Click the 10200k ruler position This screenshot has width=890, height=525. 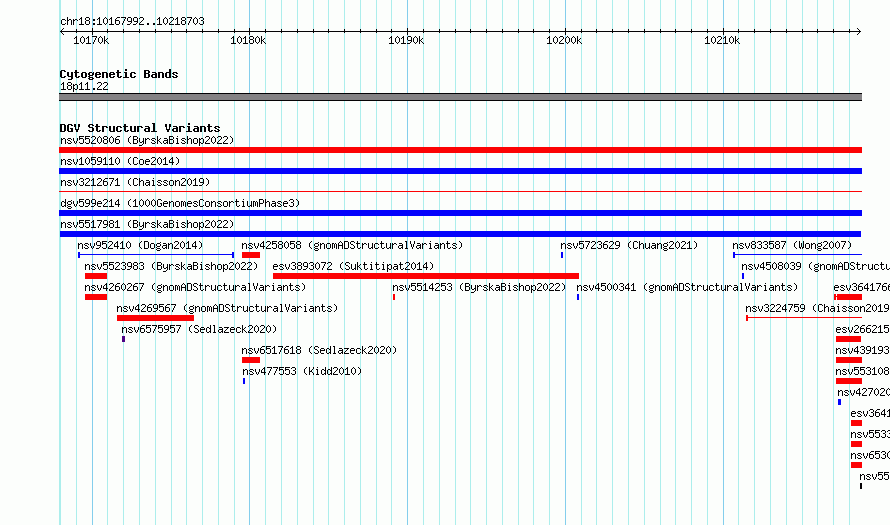(564, 40)
